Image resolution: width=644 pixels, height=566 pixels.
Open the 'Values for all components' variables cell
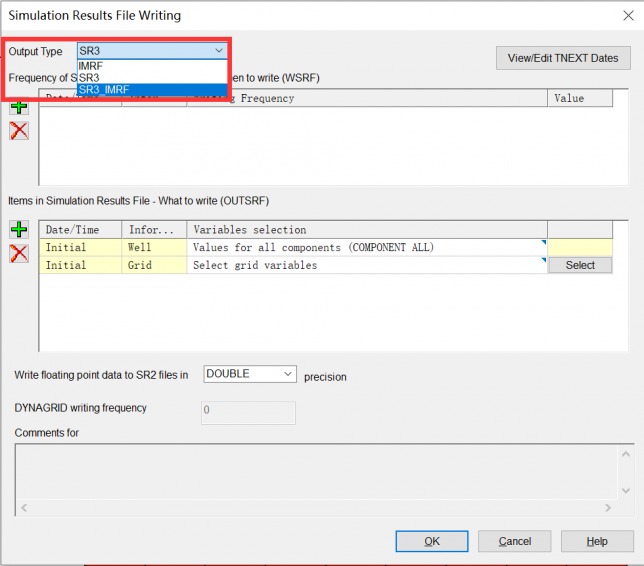pyautogui.click(x=366, y=247)
